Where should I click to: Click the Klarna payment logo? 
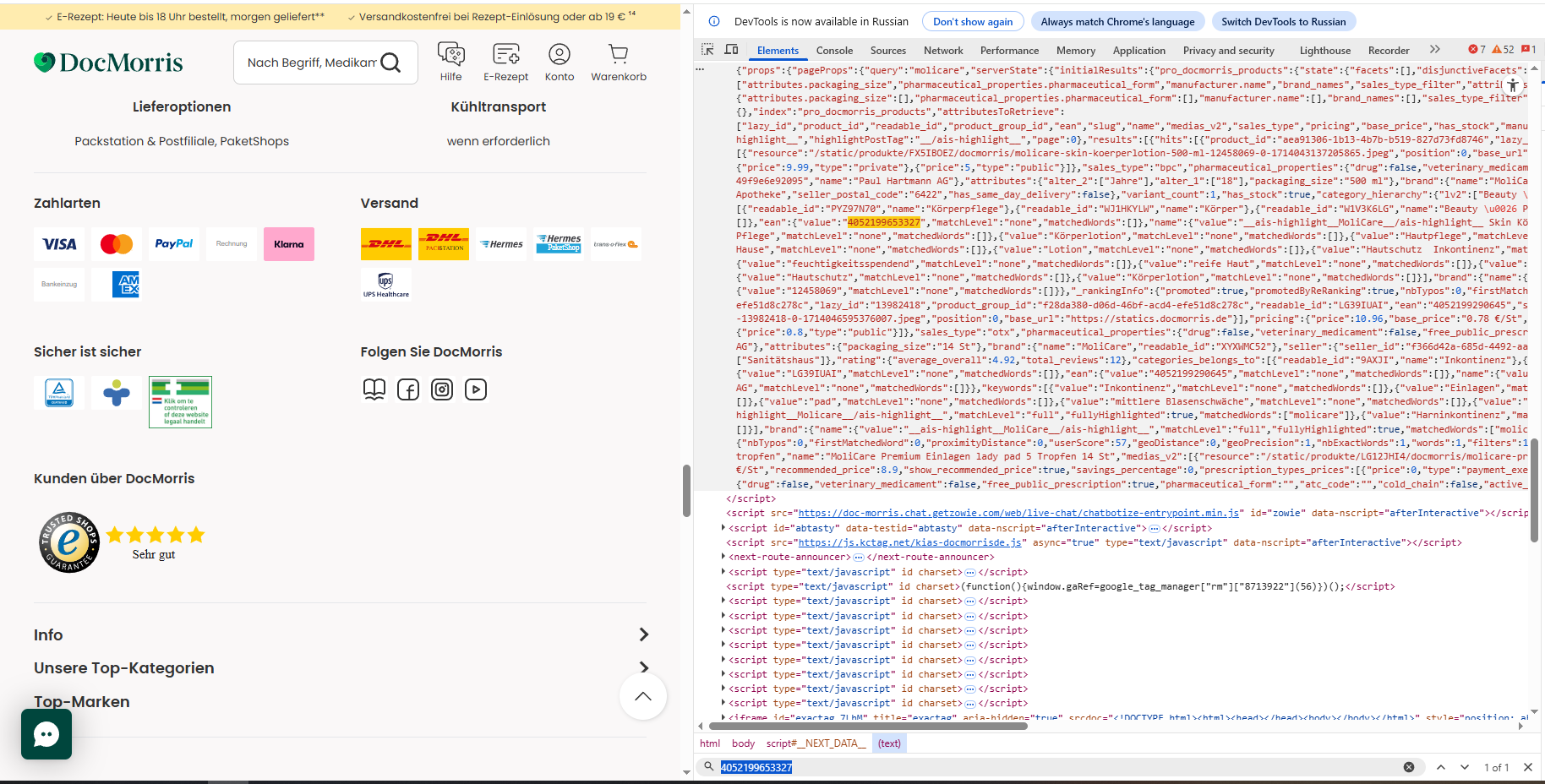(x=289, y=244)
